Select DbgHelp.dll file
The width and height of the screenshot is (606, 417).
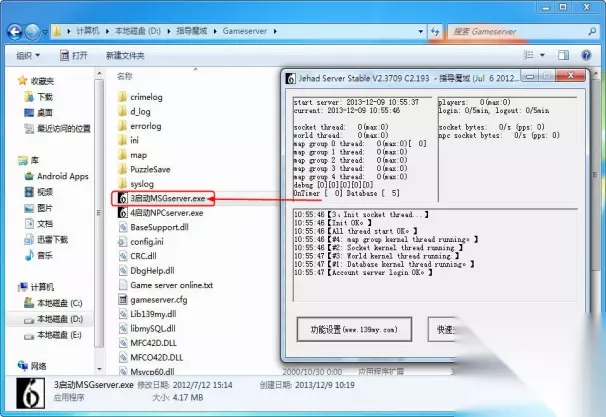click(x=146, y=271)
